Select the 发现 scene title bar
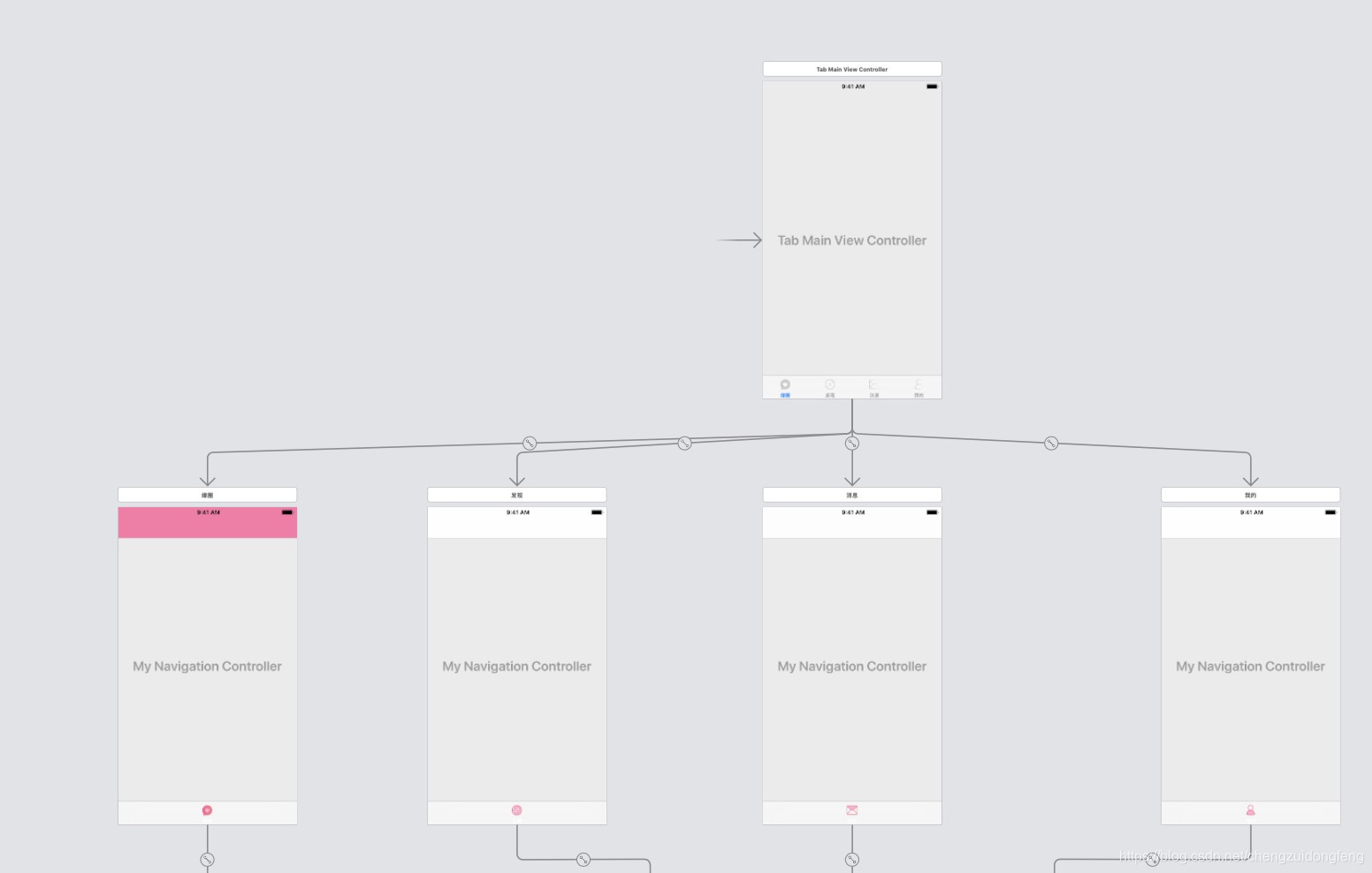The height and width of the screenshot is (873, 1372). pyautogui.click(x=517, y=495)
